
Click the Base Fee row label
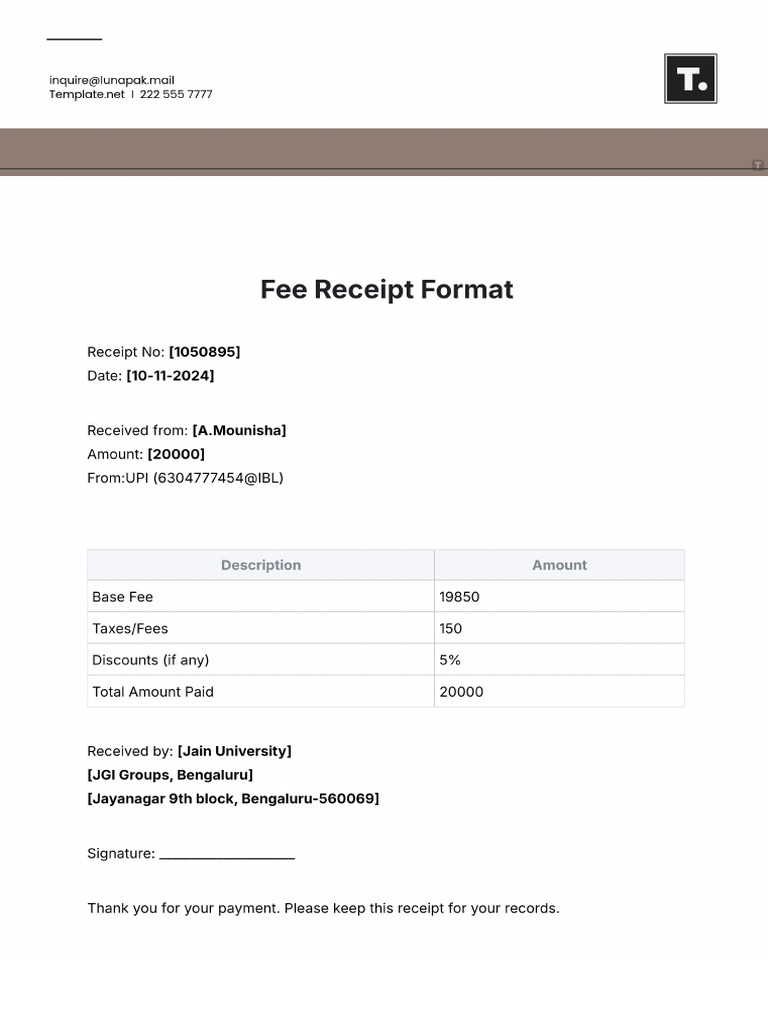(x=122, y=597)
